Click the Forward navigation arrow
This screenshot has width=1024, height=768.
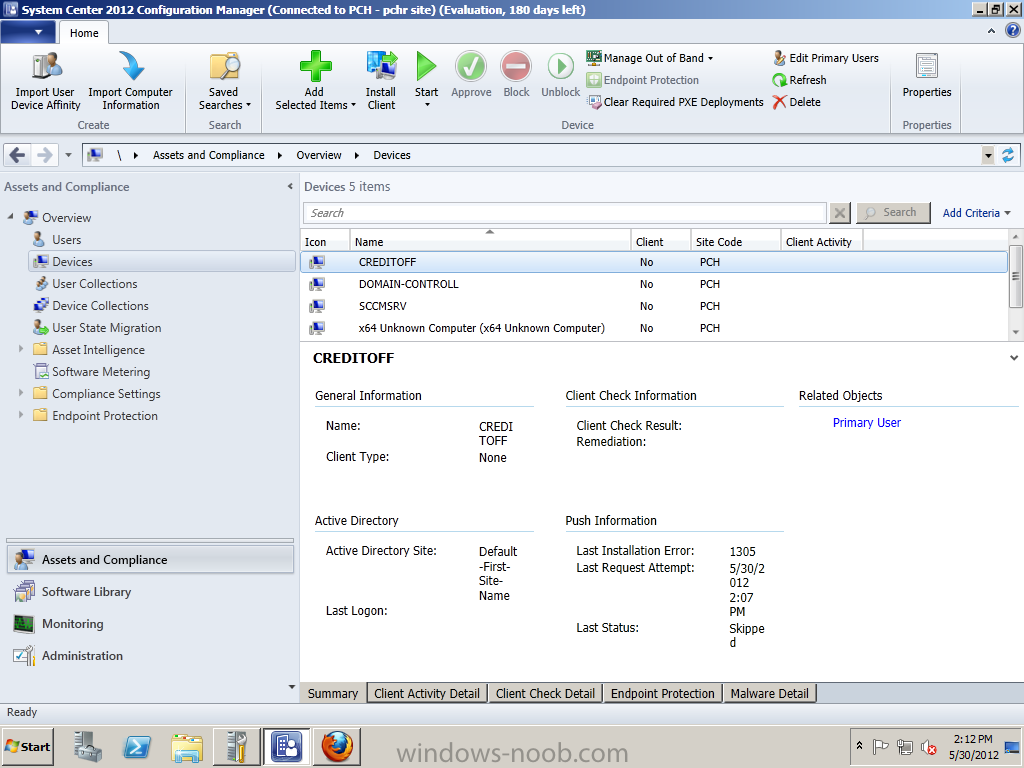pos(44,155)
